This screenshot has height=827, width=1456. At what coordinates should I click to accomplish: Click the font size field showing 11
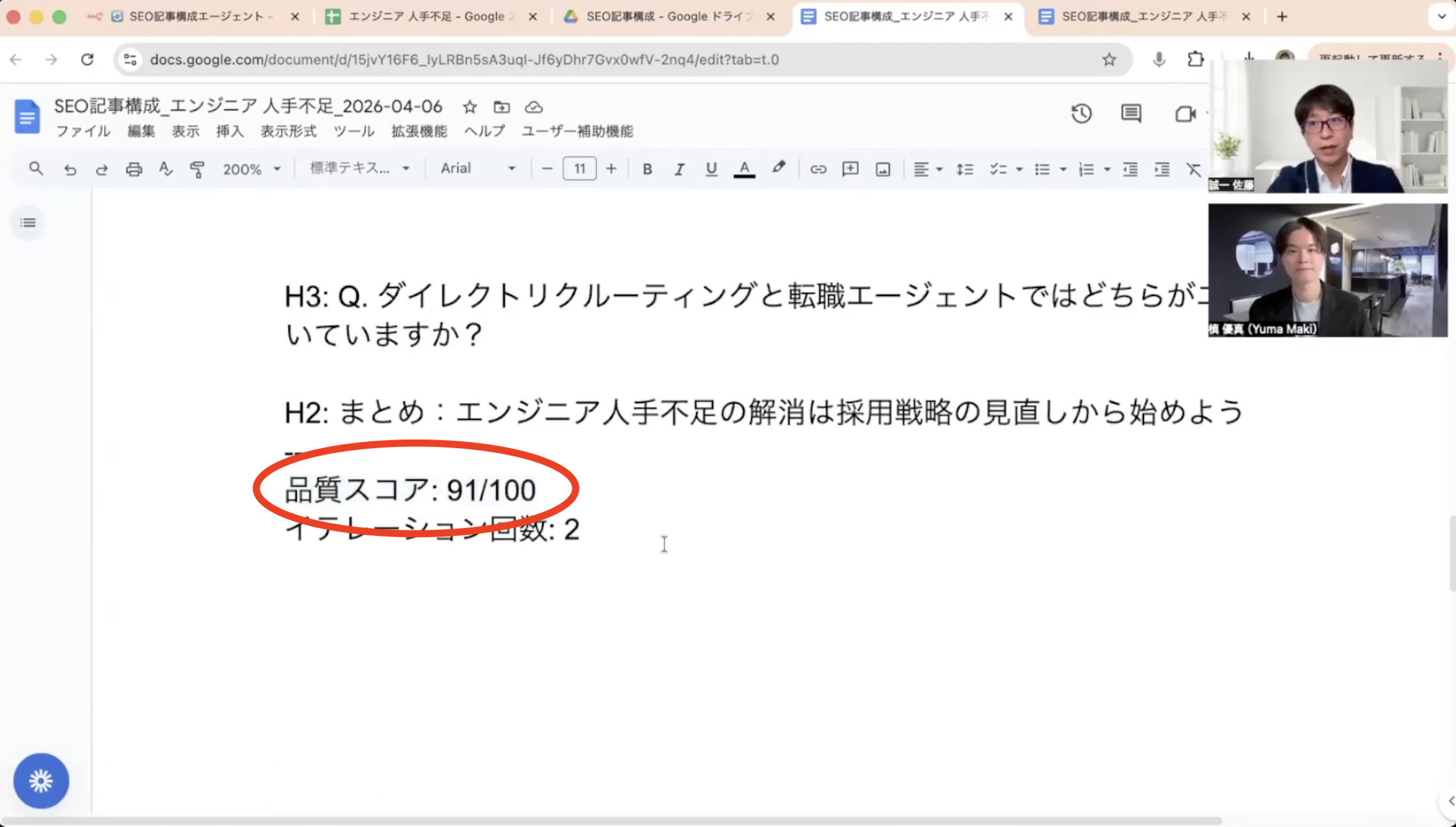(579, 169)
